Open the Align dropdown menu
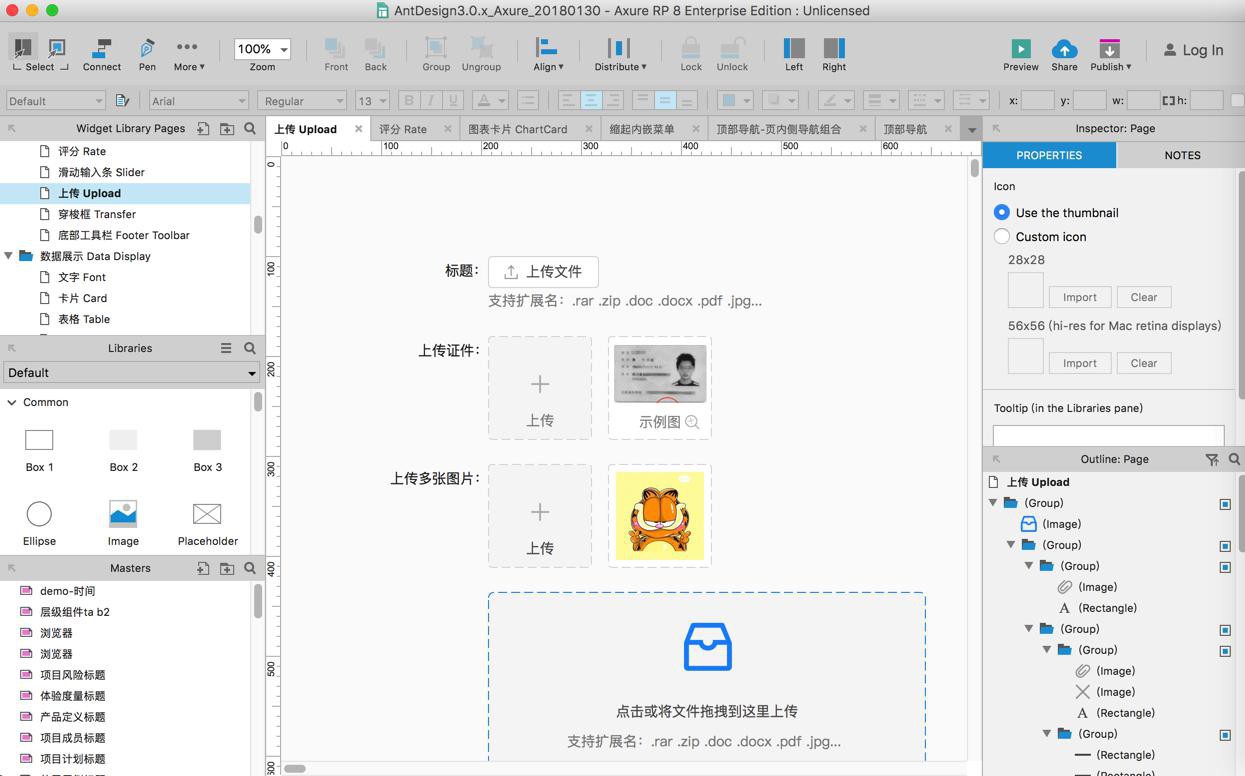 tap(547, 54)
